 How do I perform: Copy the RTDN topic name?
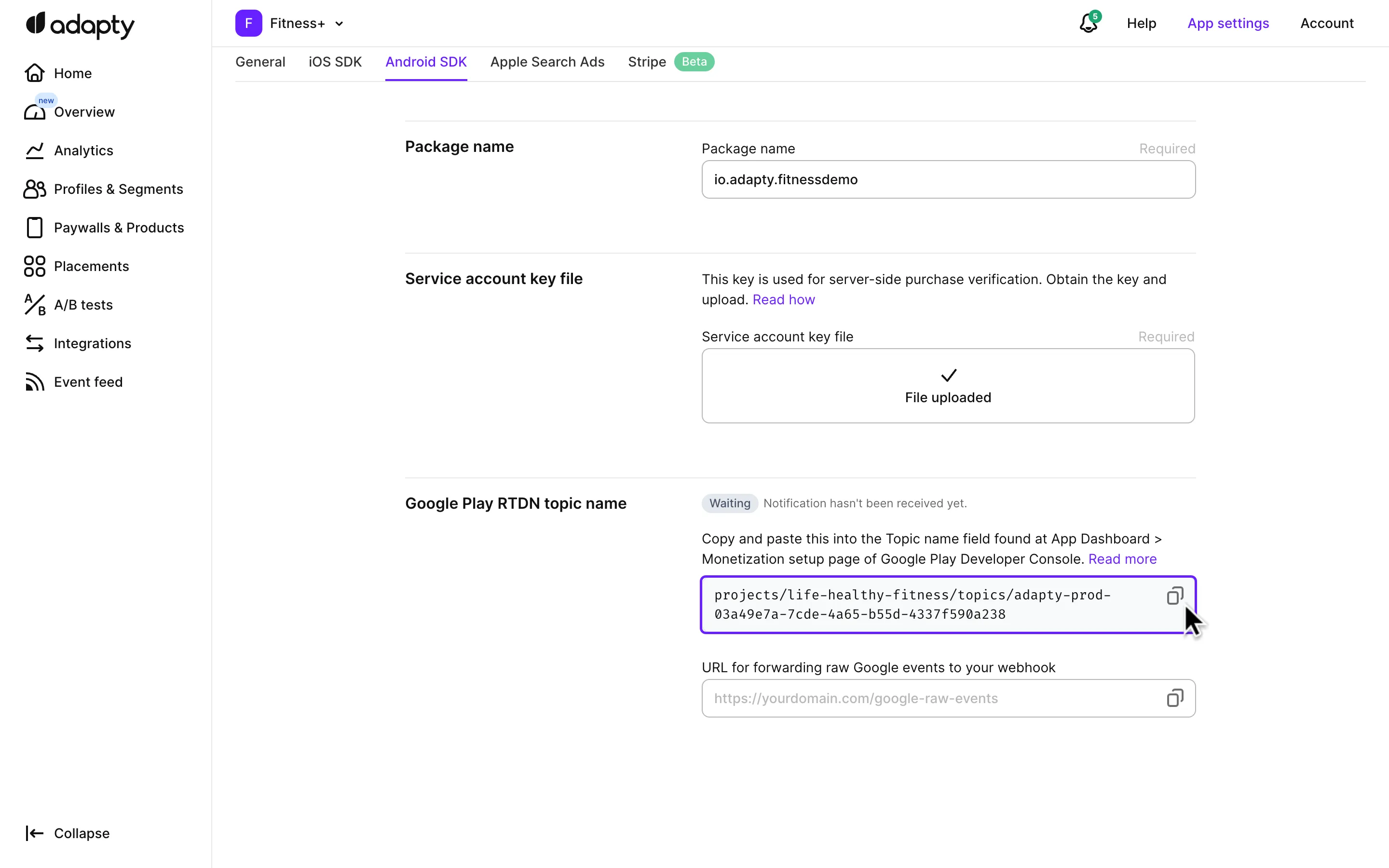point(1174,596)
